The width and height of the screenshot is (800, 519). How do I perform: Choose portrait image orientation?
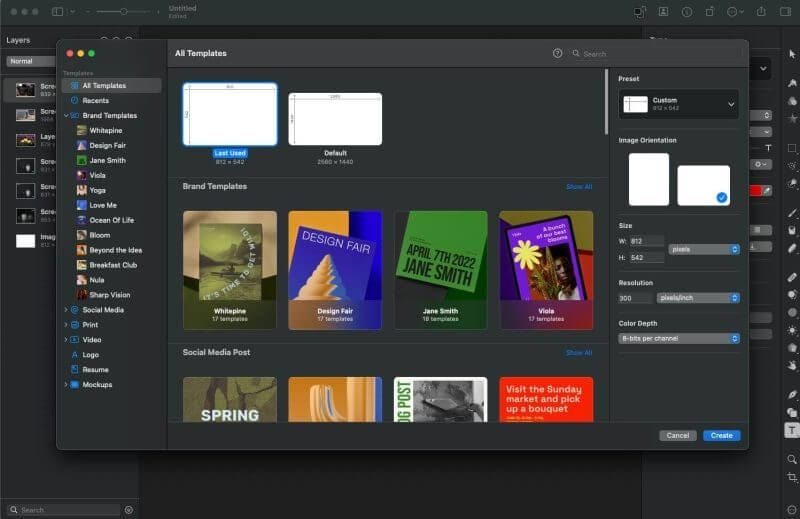pyautogui.click(x=648, y=179)
